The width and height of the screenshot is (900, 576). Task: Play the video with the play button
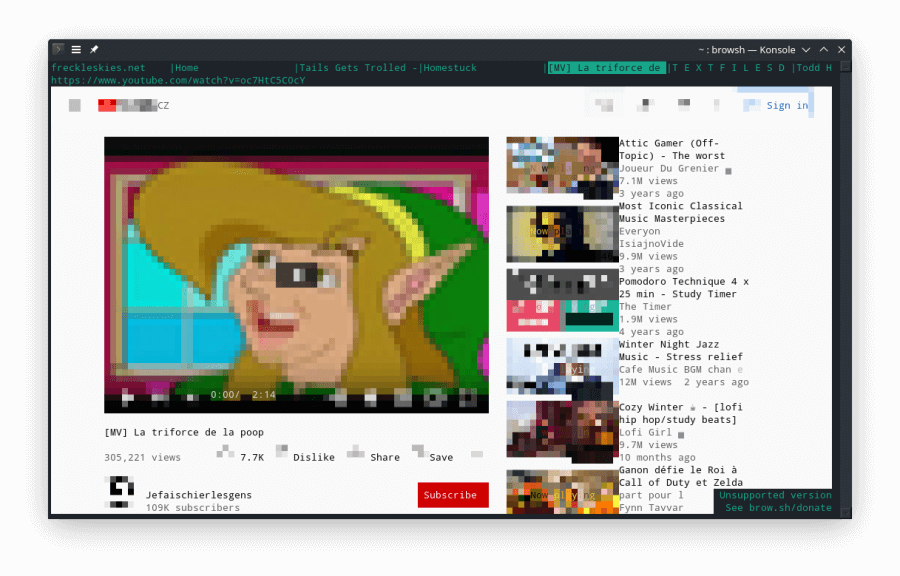[x=127, y=396]
